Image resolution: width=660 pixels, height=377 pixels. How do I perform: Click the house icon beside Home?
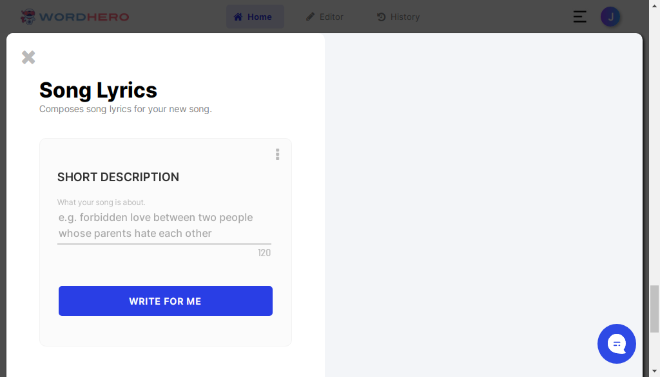238,17
